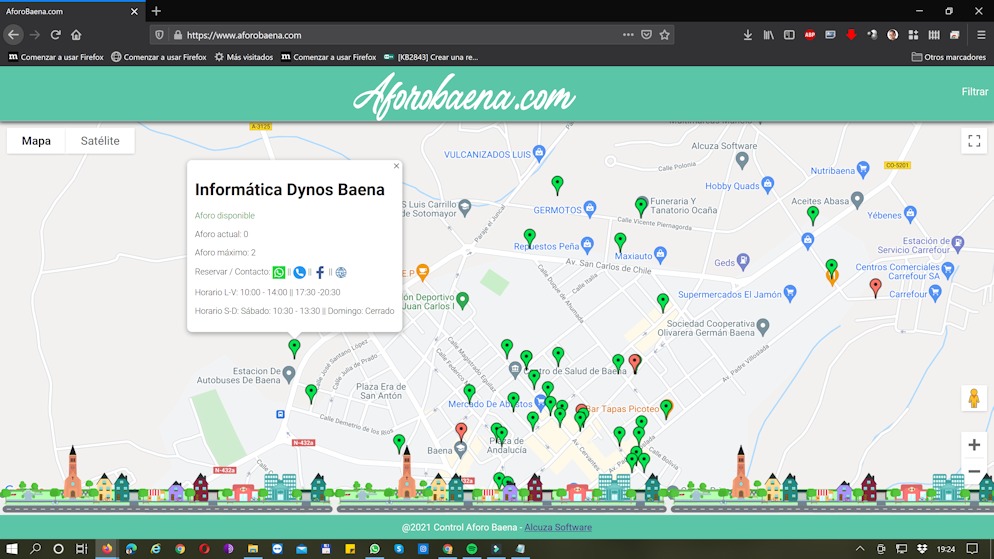Open the Alcuza Software footer link

tap(558, 527)
